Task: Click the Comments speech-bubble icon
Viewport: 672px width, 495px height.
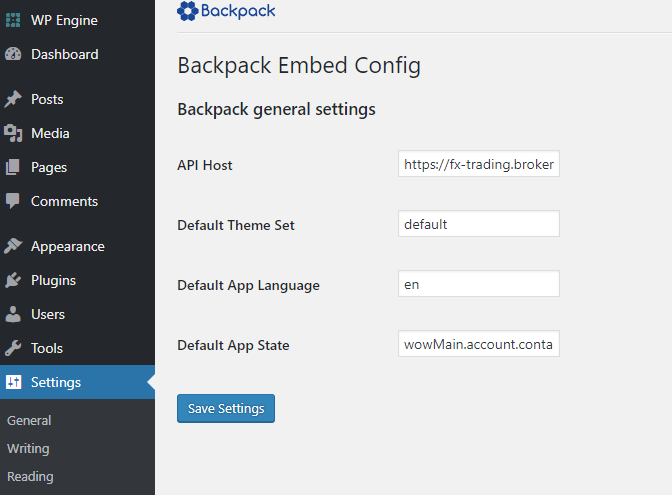Action: pos(13,201)
